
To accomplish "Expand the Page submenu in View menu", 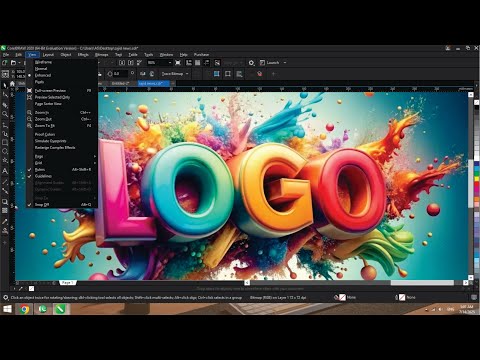I will 61,156.
